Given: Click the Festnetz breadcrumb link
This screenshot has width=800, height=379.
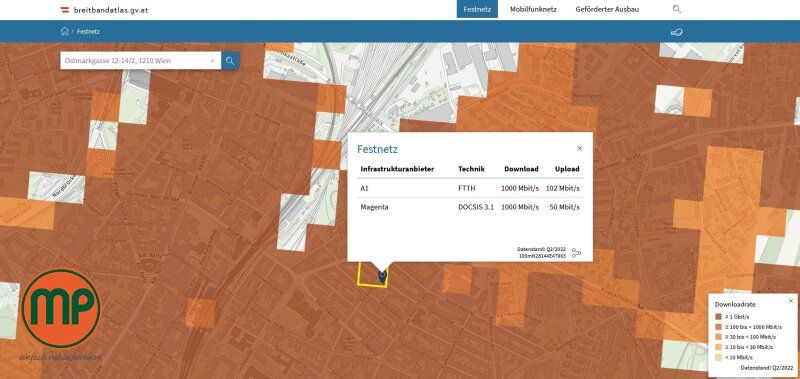Looking at the screenshot, I should pos(88,32).
